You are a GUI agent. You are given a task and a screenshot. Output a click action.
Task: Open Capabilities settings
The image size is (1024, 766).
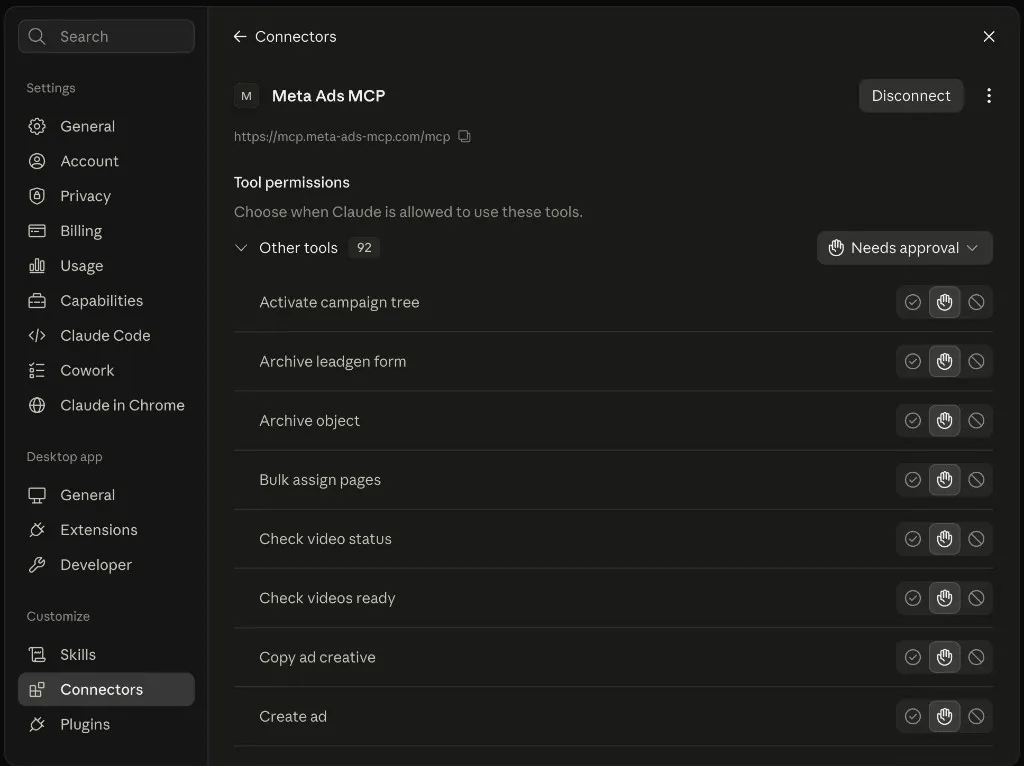tap(106, 300)
